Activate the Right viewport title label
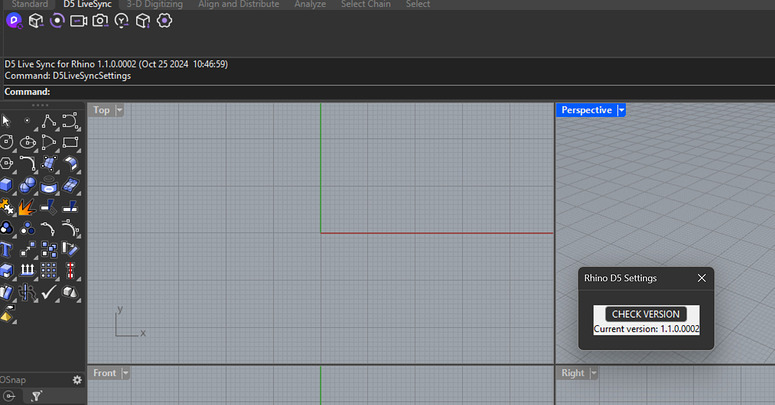Viewport: 775px width, 405px height. (x=573, y=373)
